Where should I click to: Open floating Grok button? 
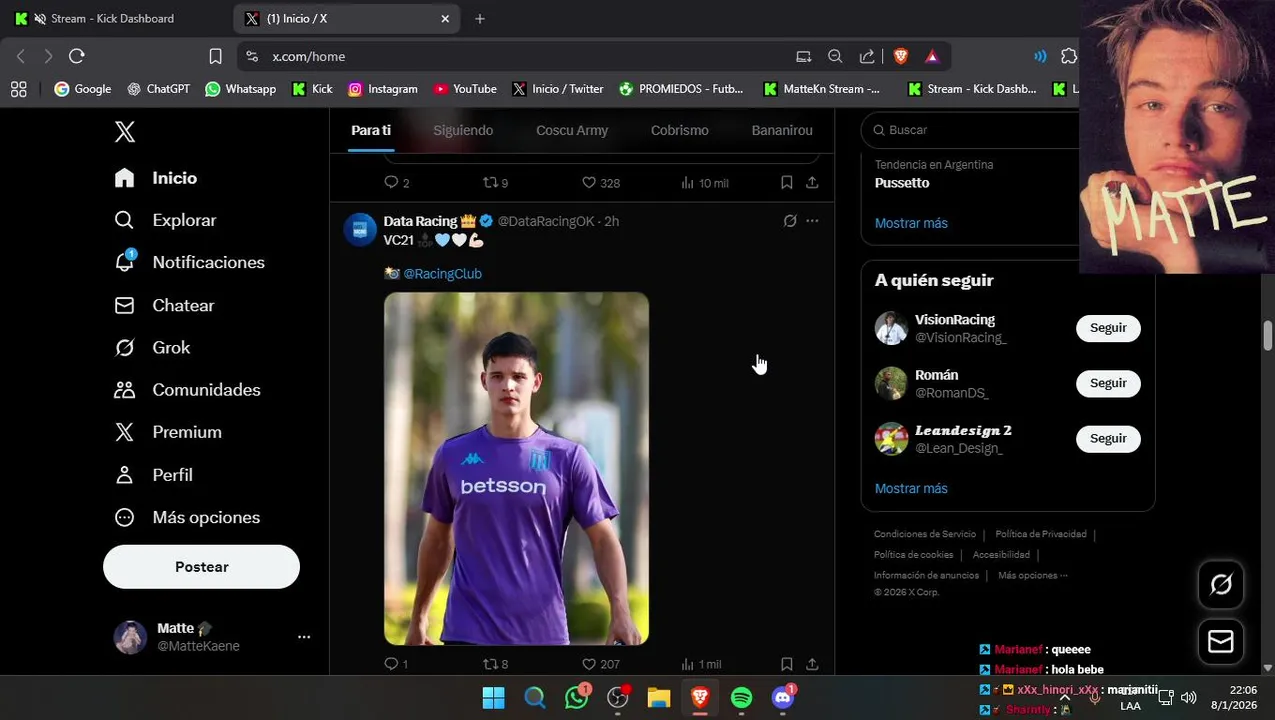pos(1221,585)
